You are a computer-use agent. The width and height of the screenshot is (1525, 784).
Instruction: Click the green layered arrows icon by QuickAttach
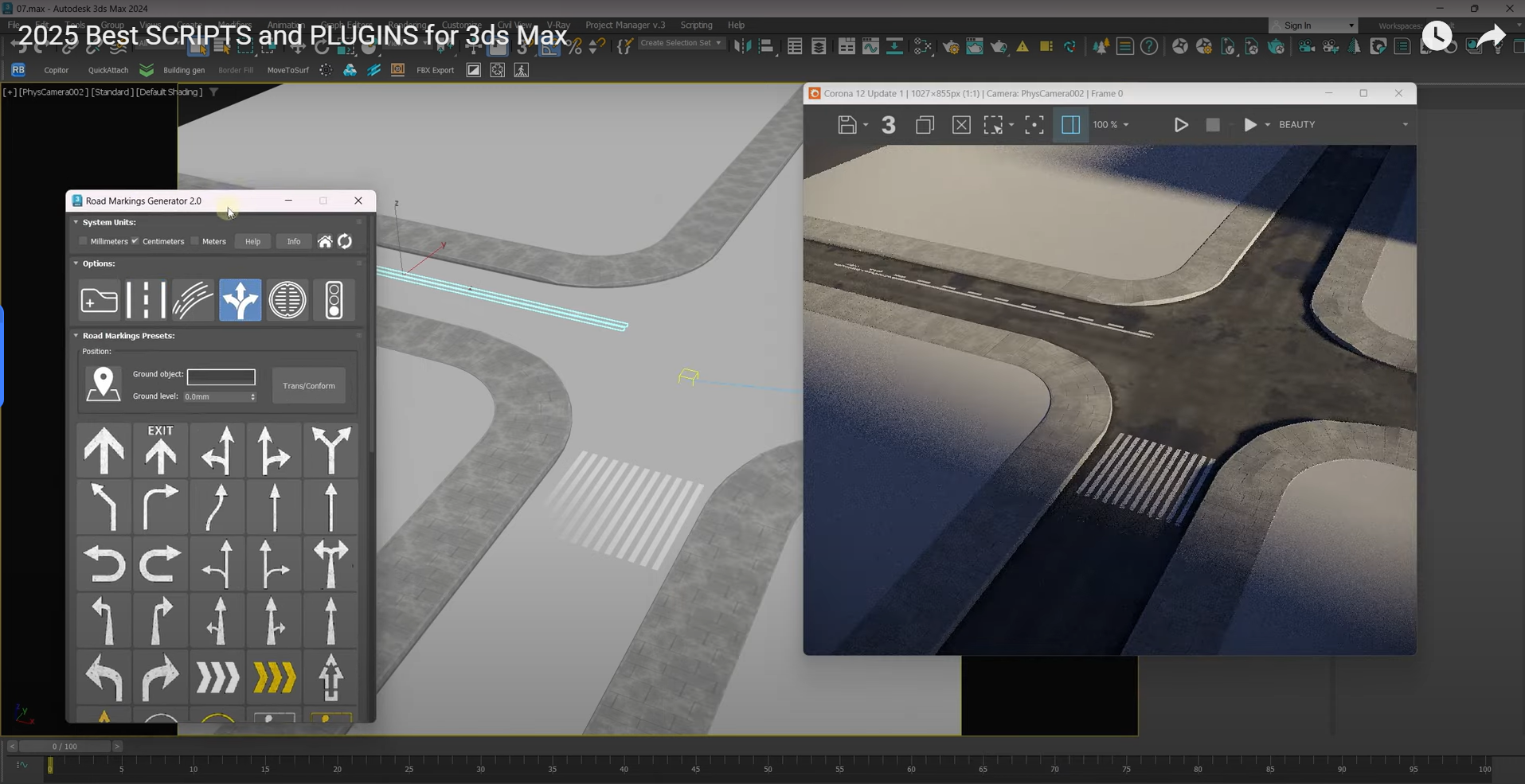click(x=147, y=70)
